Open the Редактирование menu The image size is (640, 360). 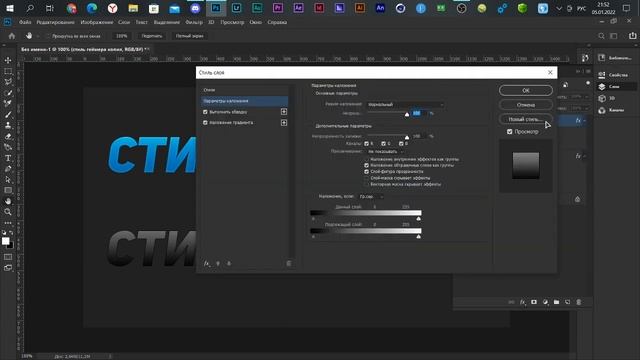[x=56, y=22]
